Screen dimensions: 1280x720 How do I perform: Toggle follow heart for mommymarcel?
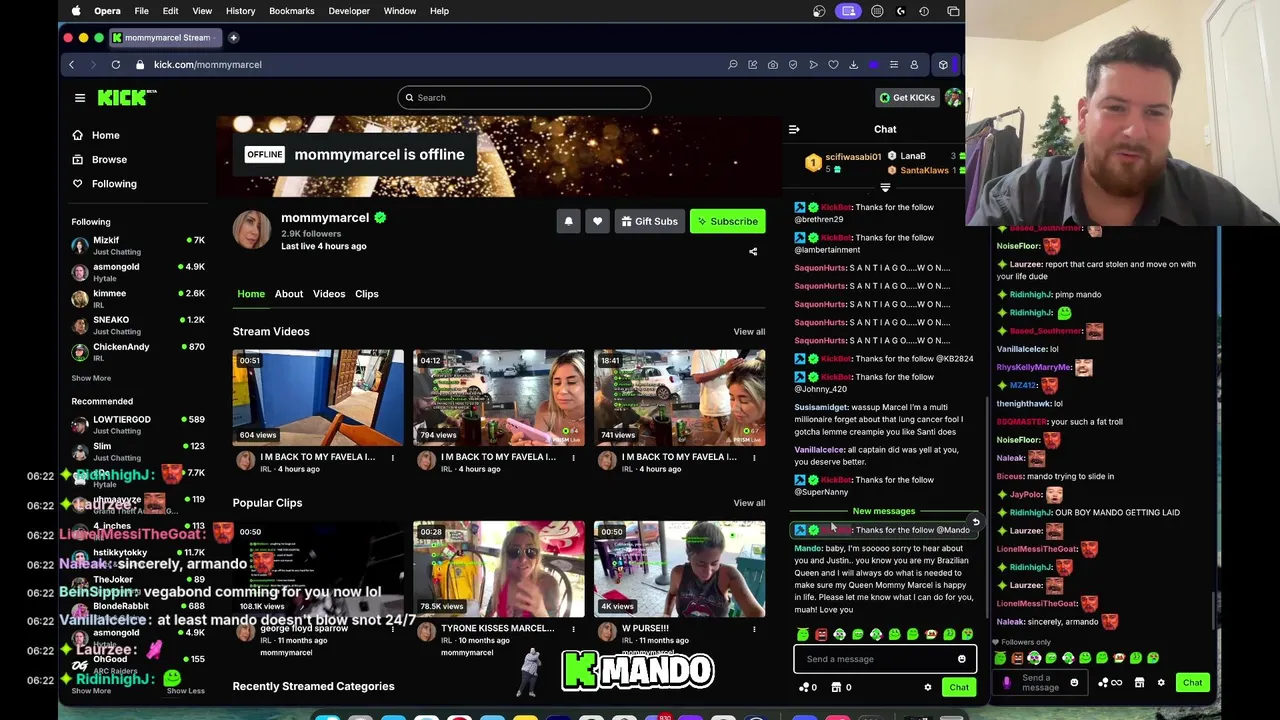[597, 221]
